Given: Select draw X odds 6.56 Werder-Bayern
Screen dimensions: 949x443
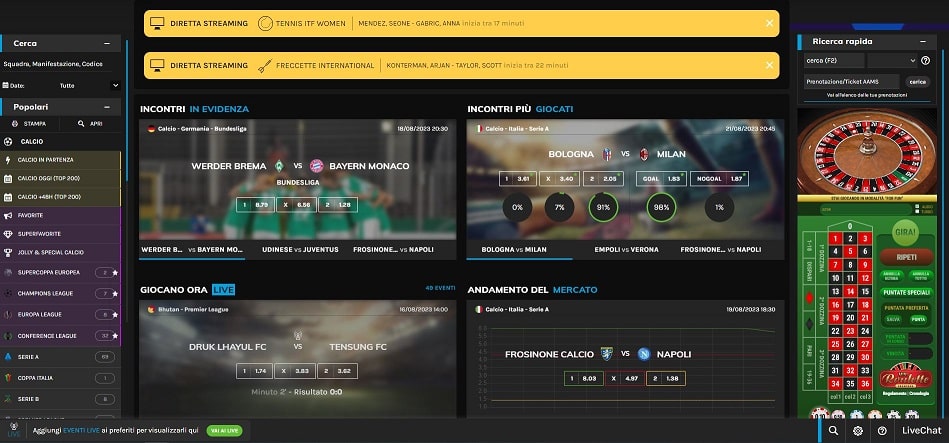Looking at the screenshot, I should tap(297, 205).
